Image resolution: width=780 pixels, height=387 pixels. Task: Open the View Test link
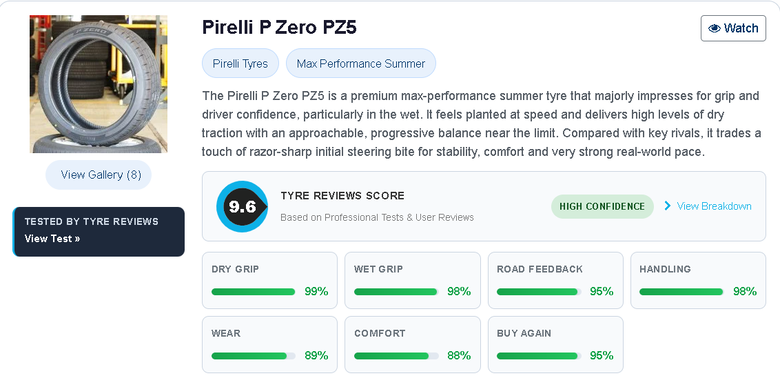52,238
